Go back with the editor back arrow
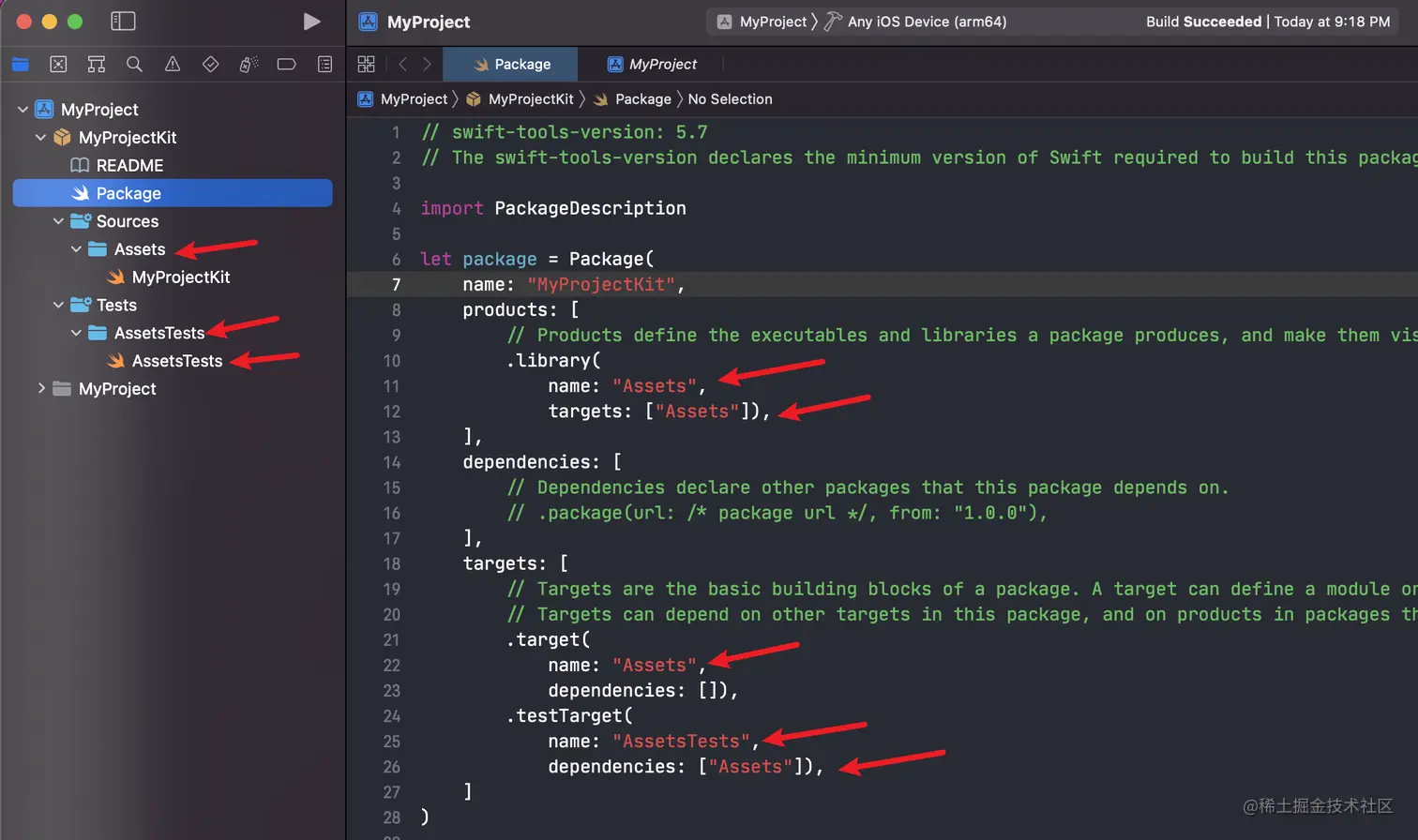This screenshot has height=840, width=1418. pyautogui.click(x=402, y=64)
